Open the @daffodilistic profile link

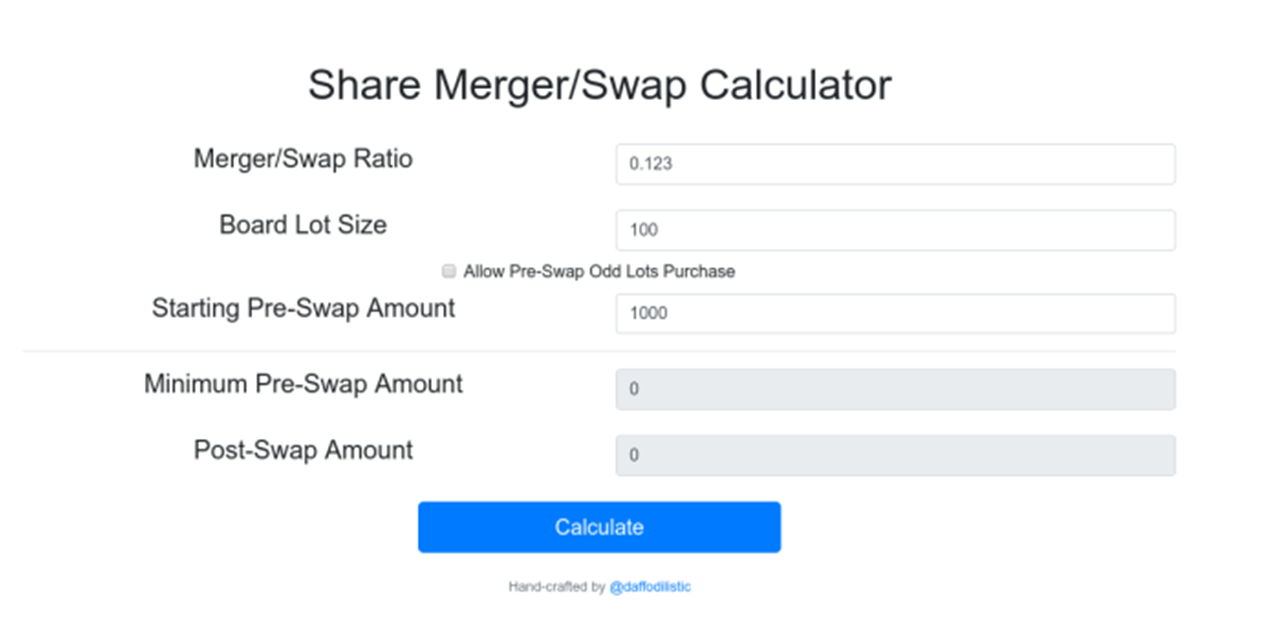651,587
